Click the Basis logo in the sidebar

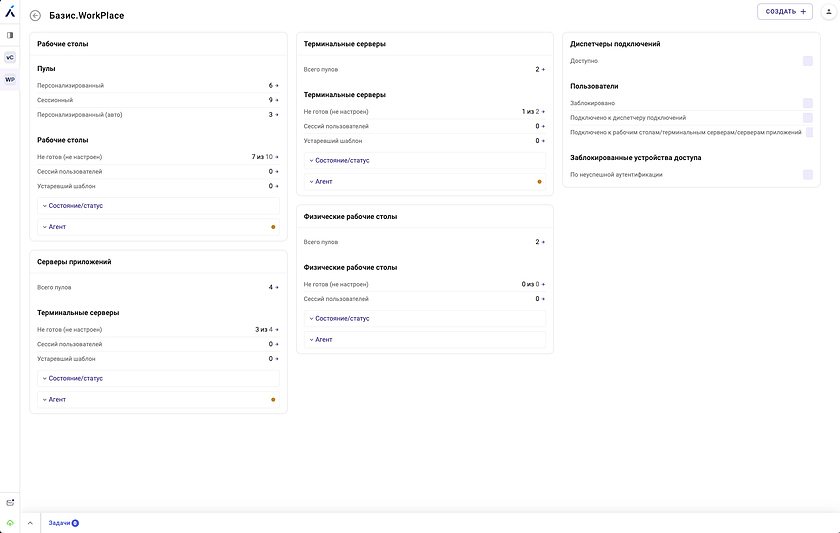[10, 11]
